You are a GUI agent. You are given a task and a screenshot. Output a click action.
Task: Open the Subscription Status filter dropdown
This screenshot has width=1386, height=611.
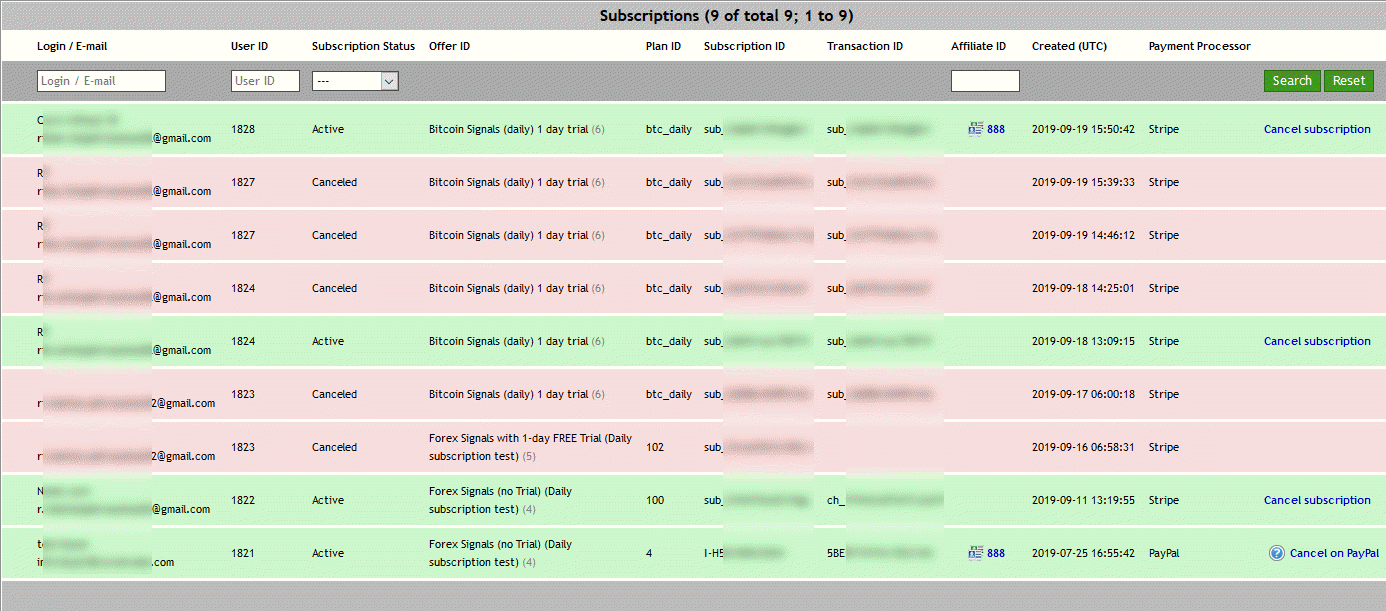tap(355, 81)
